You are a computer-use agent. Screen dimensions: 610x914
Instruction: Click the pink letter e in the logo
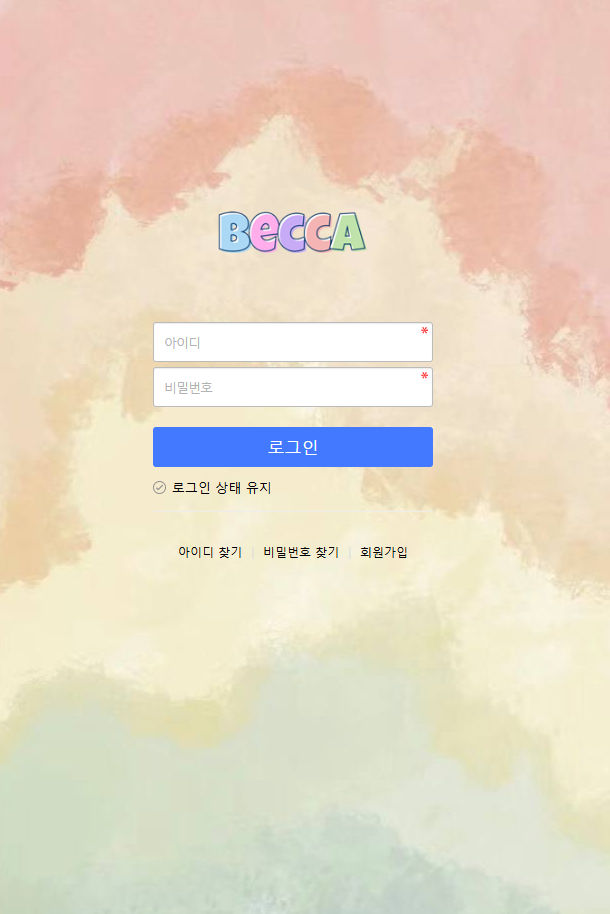tap(264, 235)
